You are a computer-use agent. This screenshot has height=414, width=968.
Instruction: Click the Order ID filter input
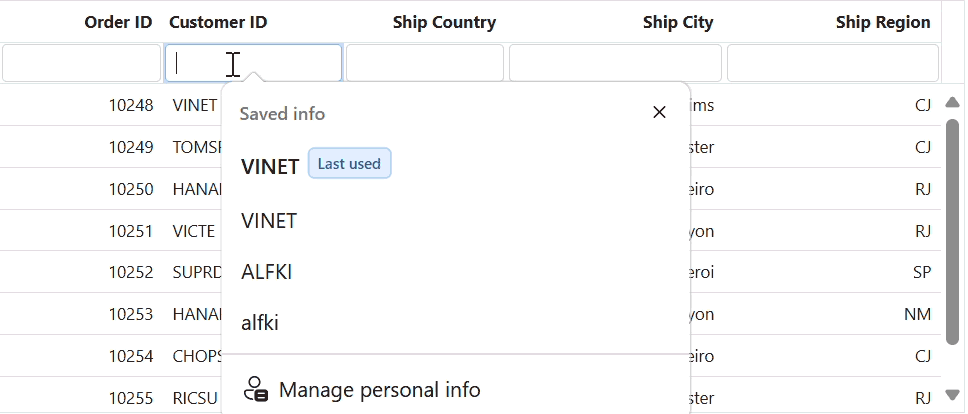pyautogui.click(x=81, y=63)
